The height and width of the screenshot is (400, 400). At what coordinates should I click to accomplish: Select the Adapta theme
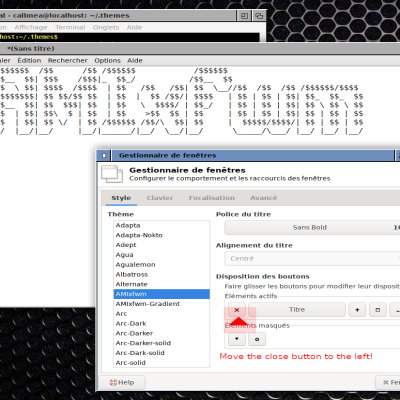(161, 225)
